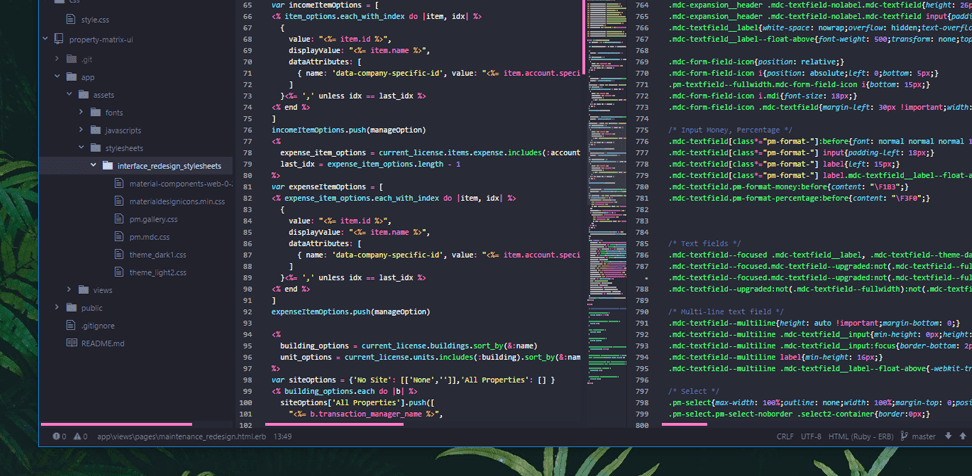Click '/* Input Money, Percentage */' comment

730,130
